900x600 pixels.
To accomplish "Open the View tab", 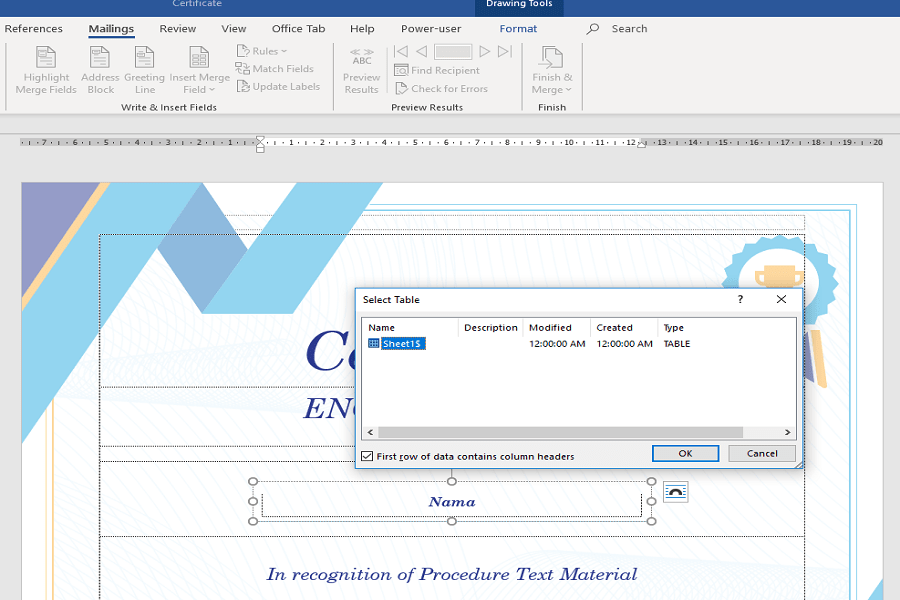I will coord(234,29).
